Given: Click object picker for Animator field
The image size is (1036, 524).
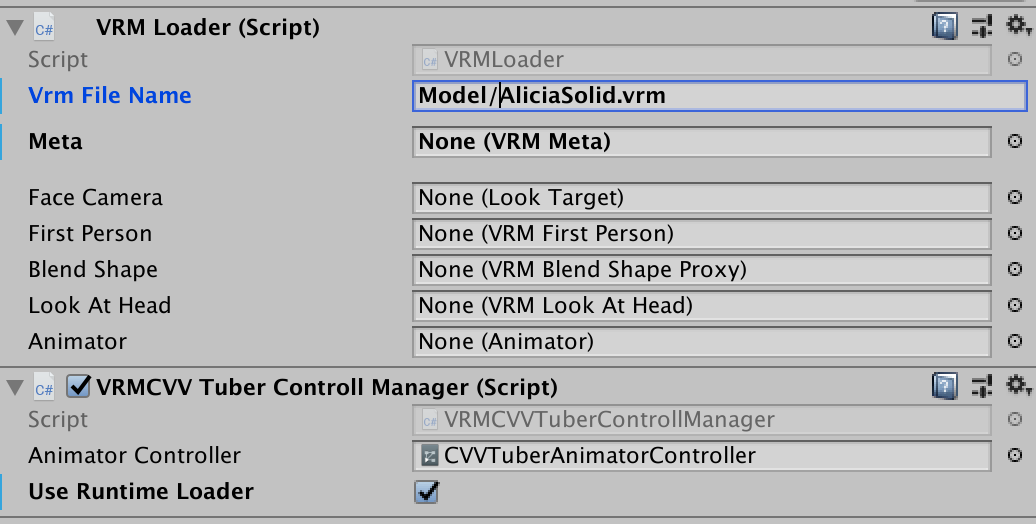Looking at the screenshot, I should tap(1014, 342).
